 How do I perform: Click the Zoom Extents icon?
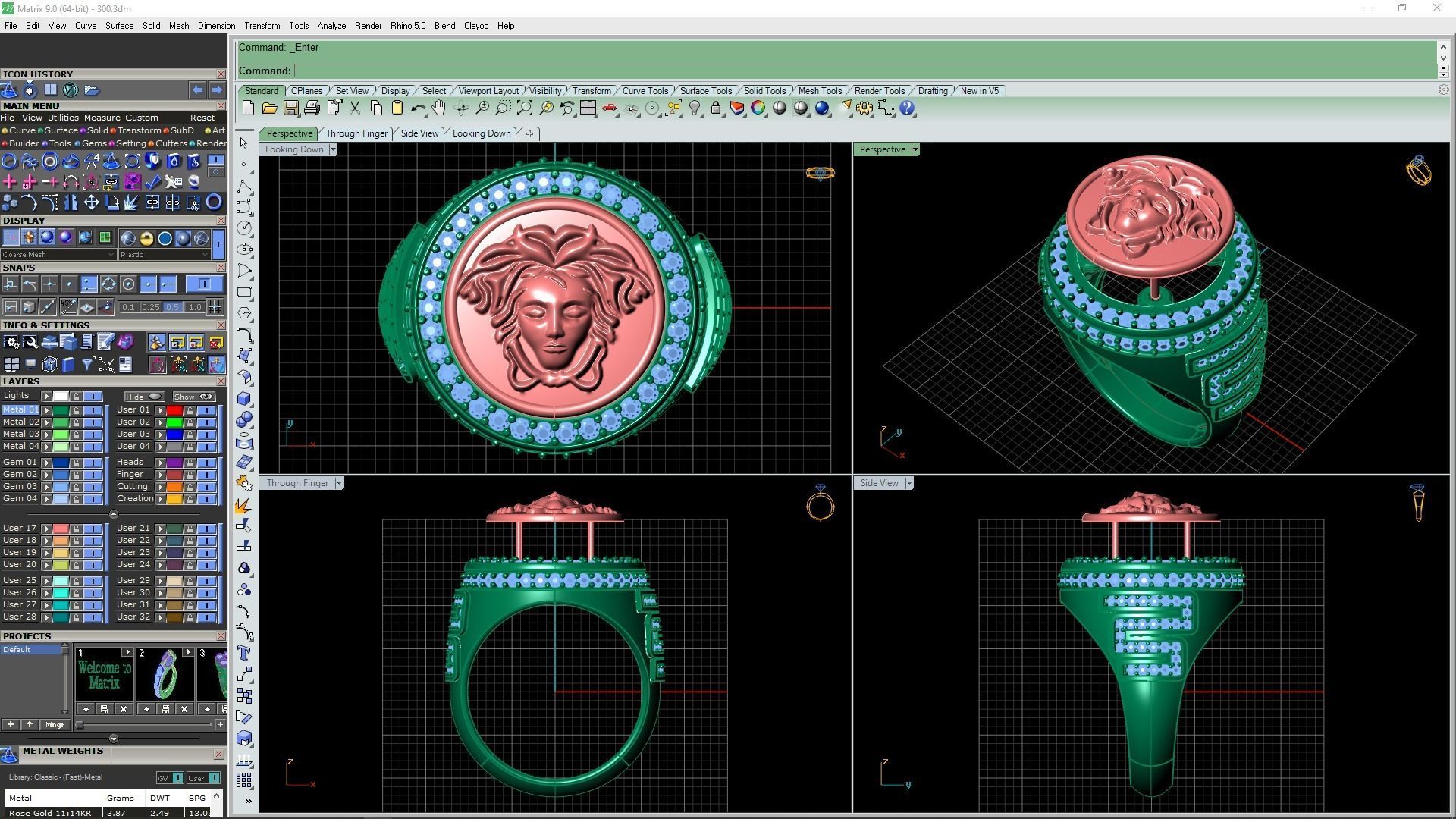tap(524, 108)
